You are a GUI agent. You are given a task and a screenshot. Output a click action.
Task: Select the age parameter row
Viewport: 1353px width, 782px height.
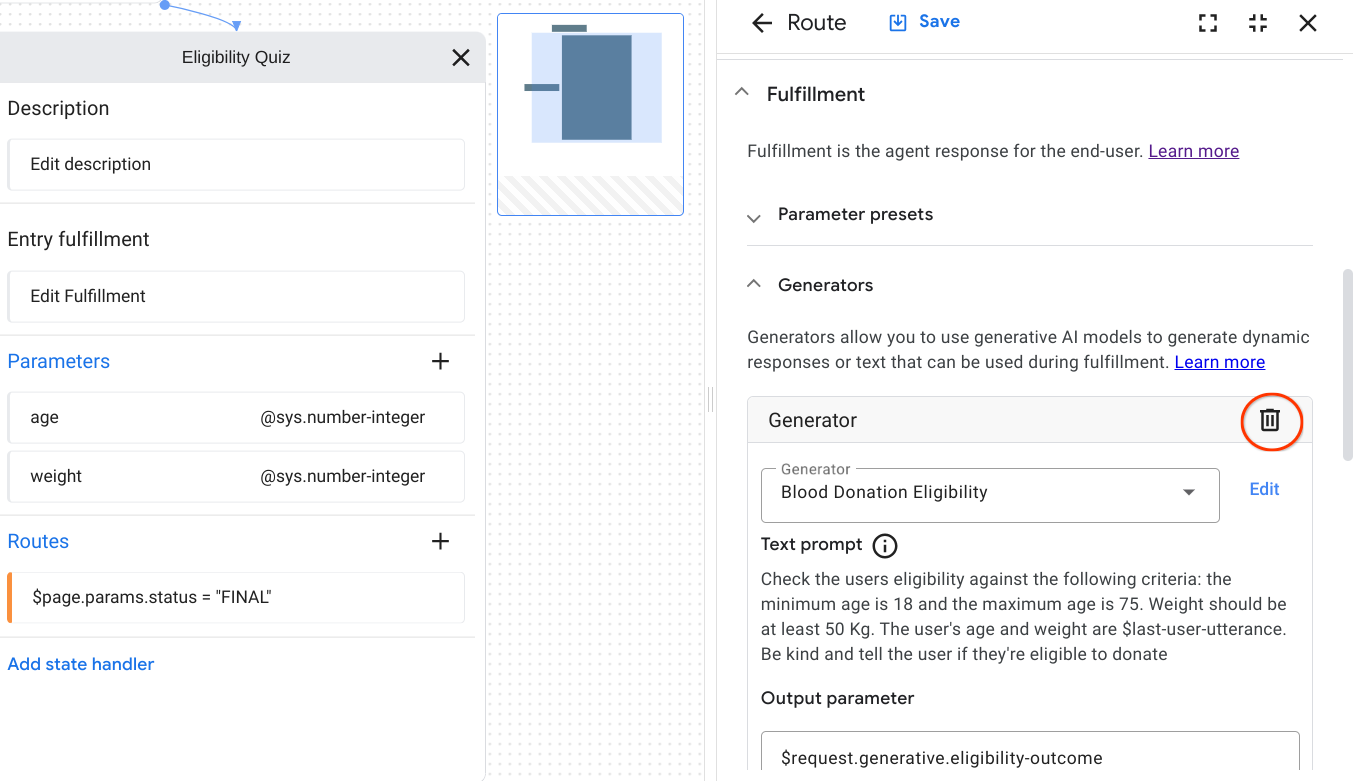pyautogui.click(x=236, y=418)
